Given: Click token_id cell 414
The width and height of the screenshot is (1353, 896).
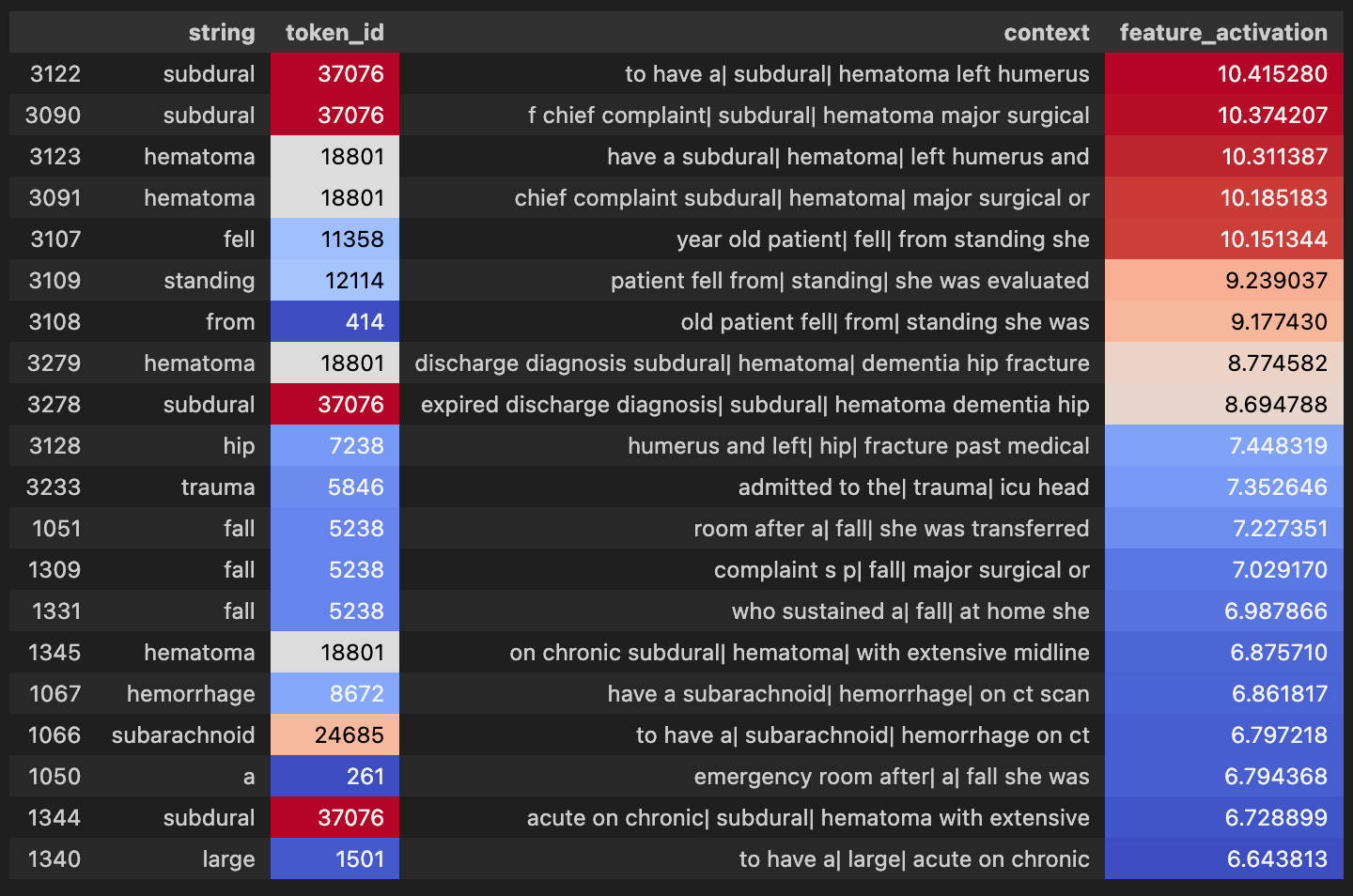Looking at the screenshot, I should (x=364, y=322).
